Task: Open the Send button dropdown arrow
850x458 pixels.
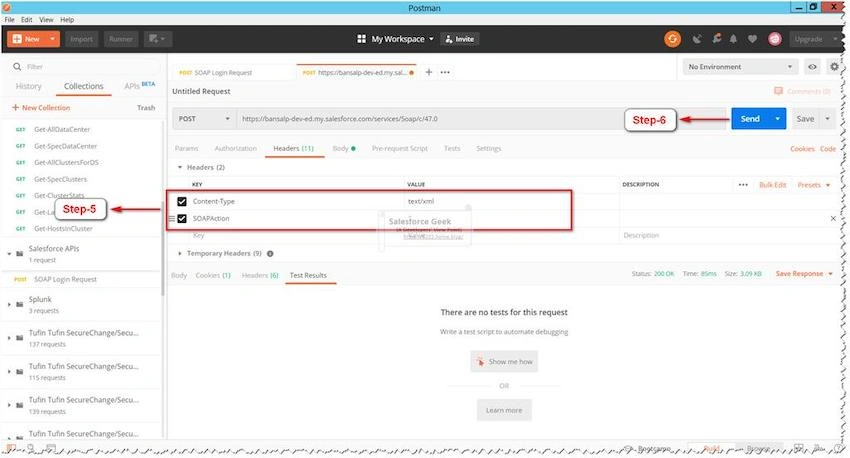Action: click(x=777, y=119)
